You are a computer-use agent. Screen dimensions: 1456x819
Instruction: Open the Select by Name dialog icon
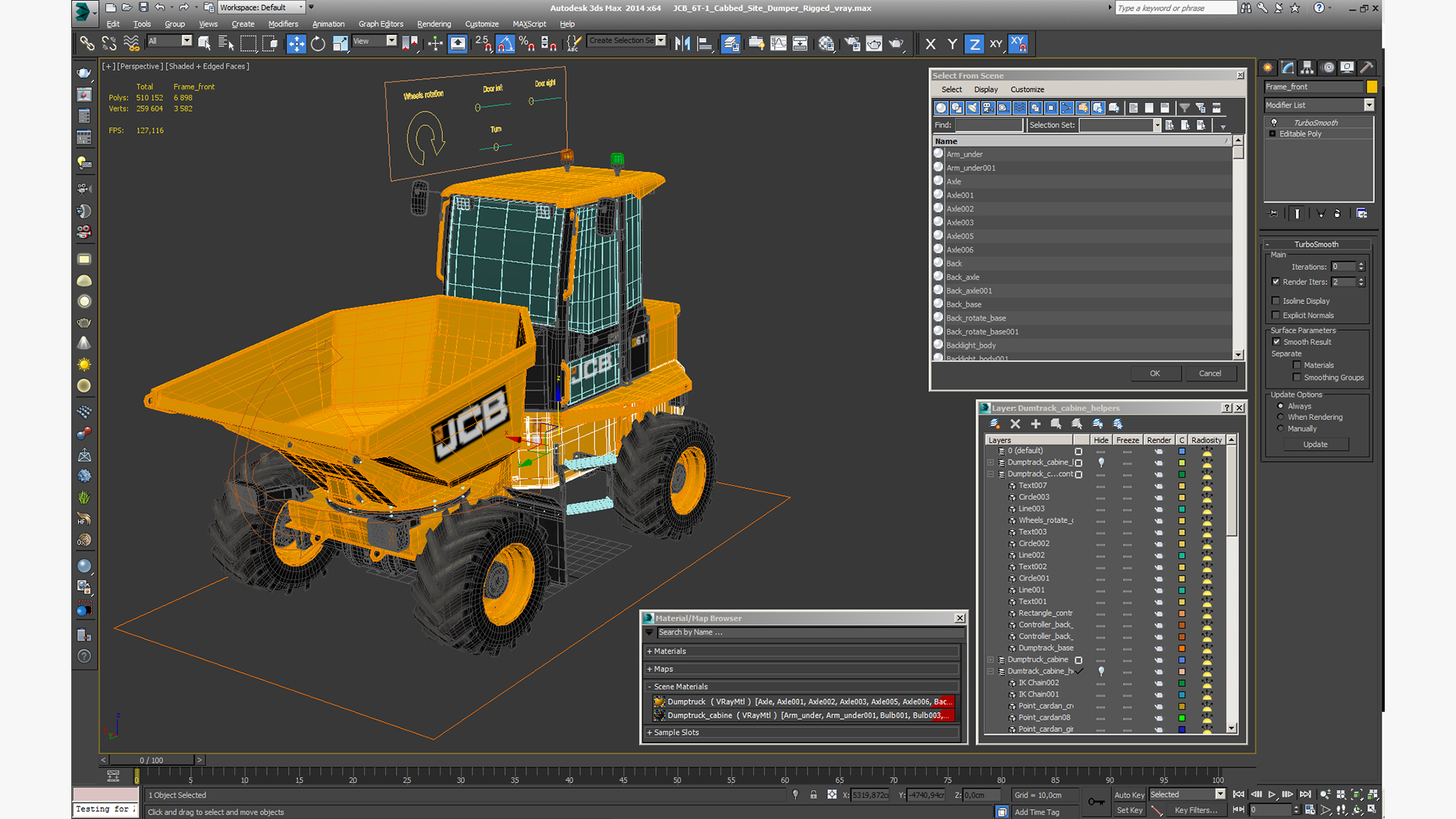tap(226, 44)
